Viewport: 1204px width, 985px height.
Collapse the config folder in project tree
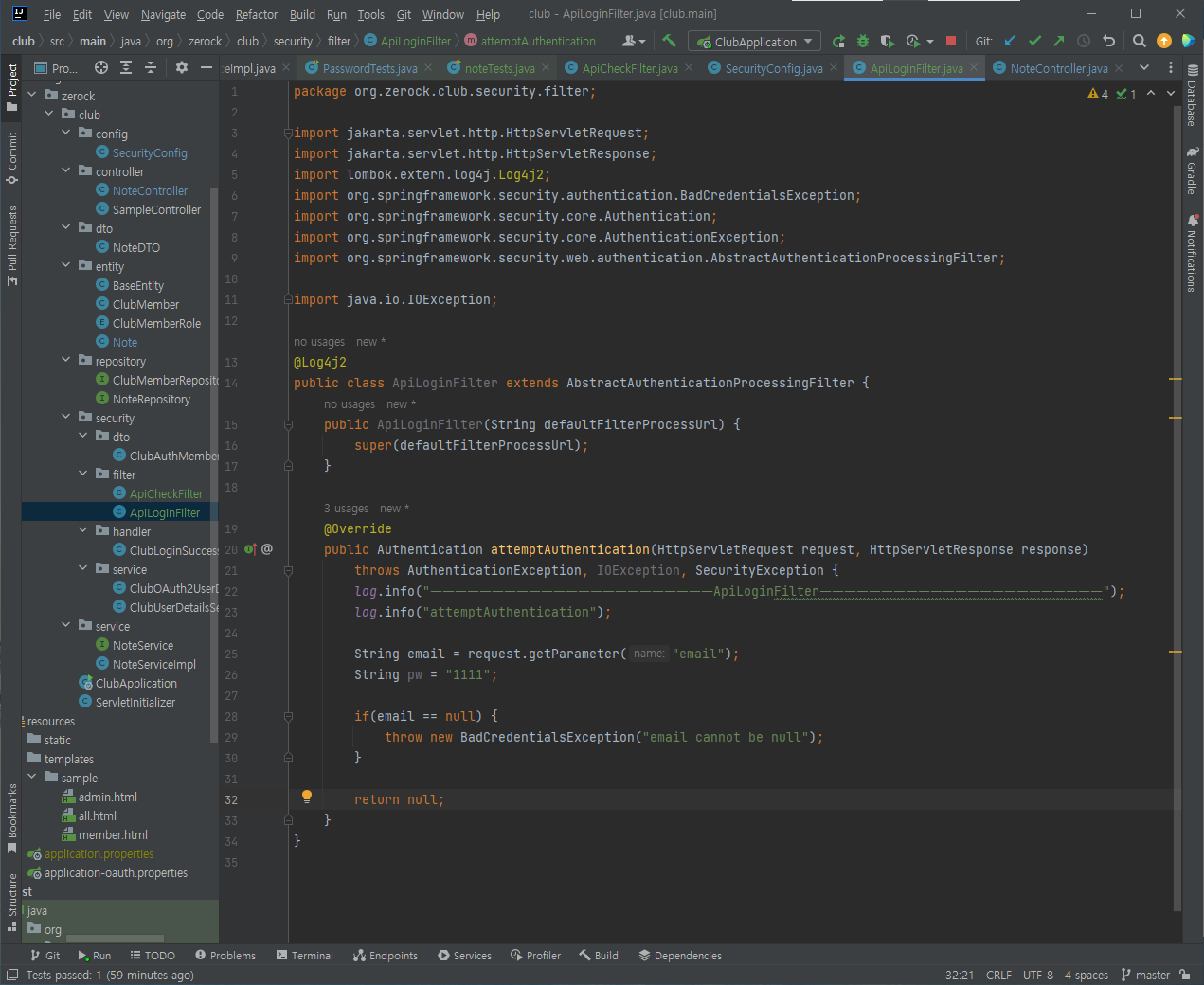[x=66, y=133]
